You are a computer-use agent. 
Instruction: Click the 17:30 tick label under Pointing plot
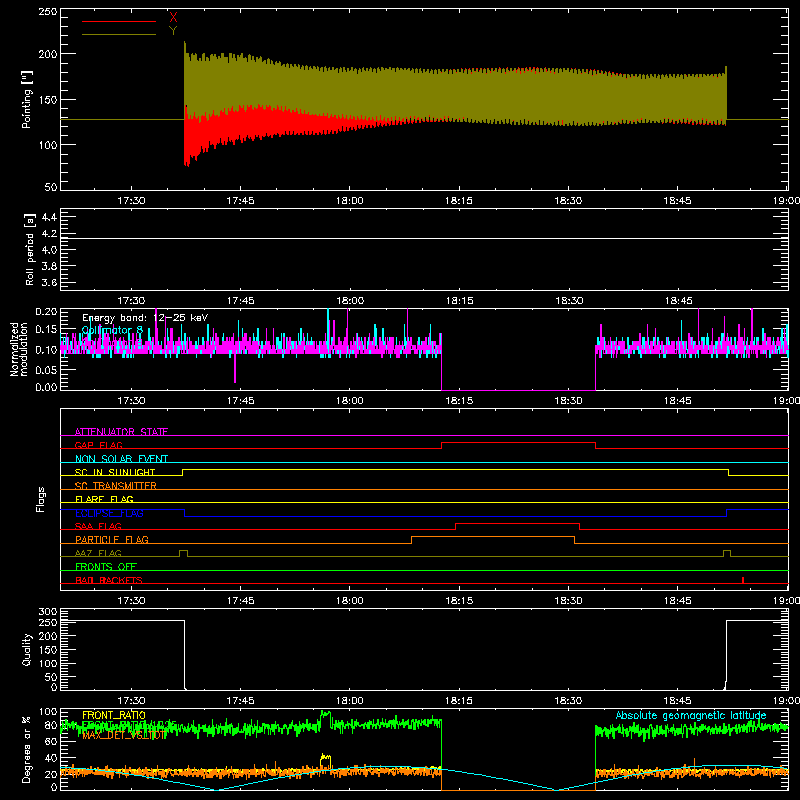coord(131,201)
